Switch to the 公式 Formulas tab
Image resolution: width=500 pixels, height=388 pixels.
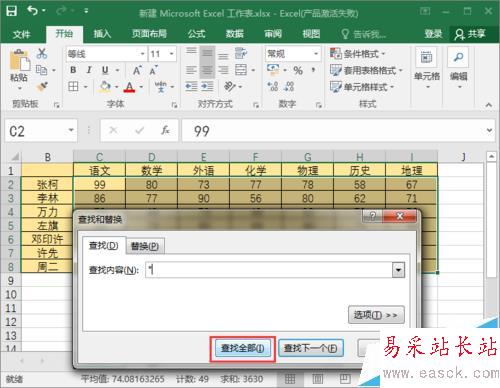[x=196, y=34]
